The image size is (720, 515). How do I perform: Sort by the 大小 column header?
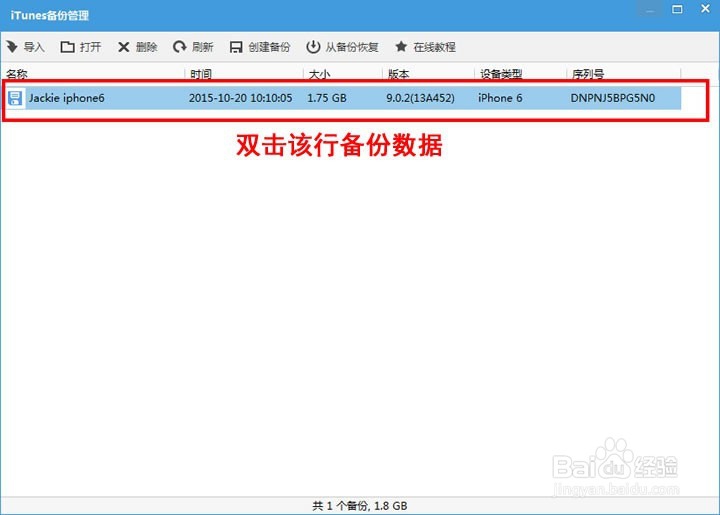319,73
